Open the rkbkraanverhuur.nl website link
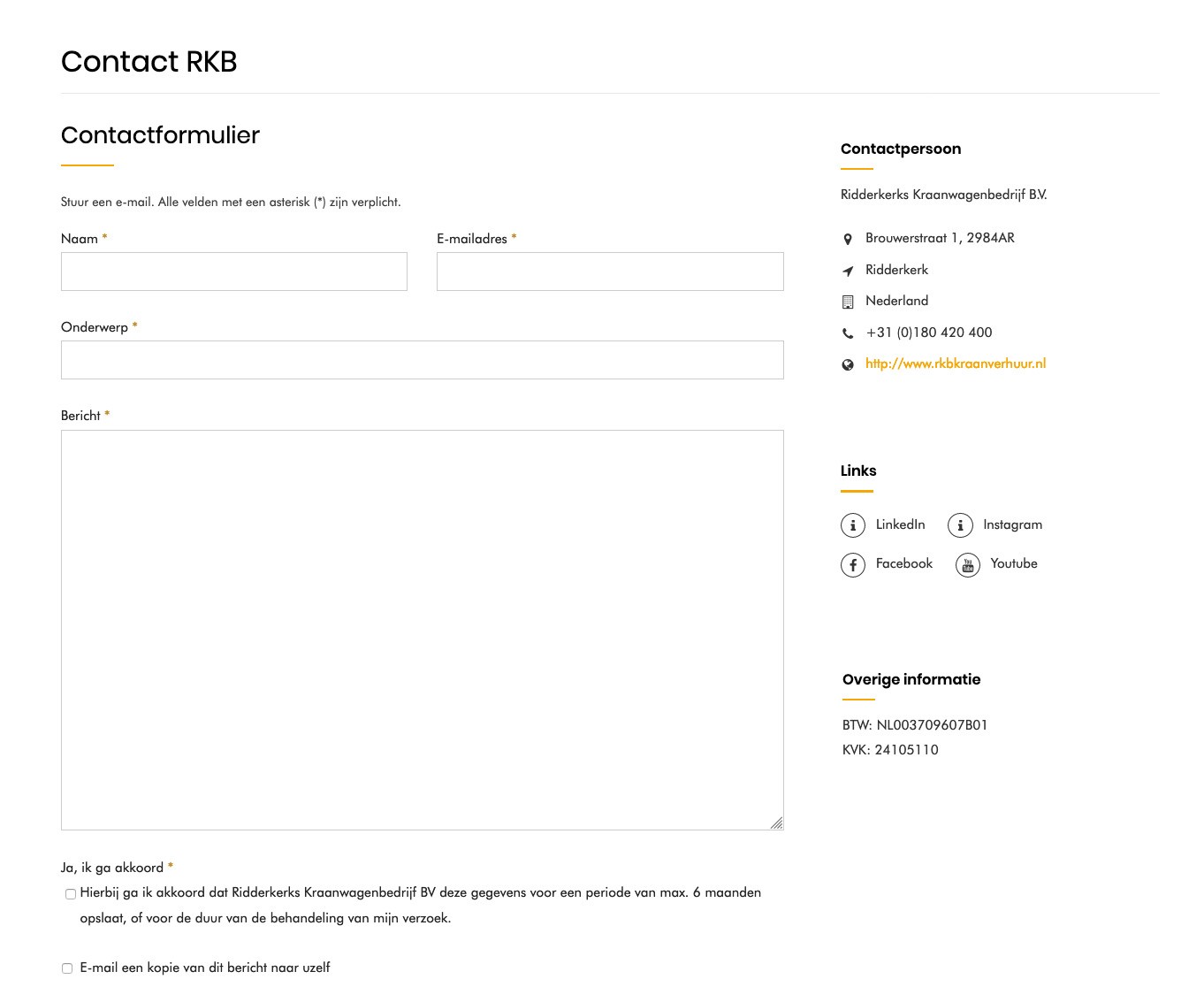Image resolution: width=1204 pixels, height=987 pixels. (x=956, y=363)
